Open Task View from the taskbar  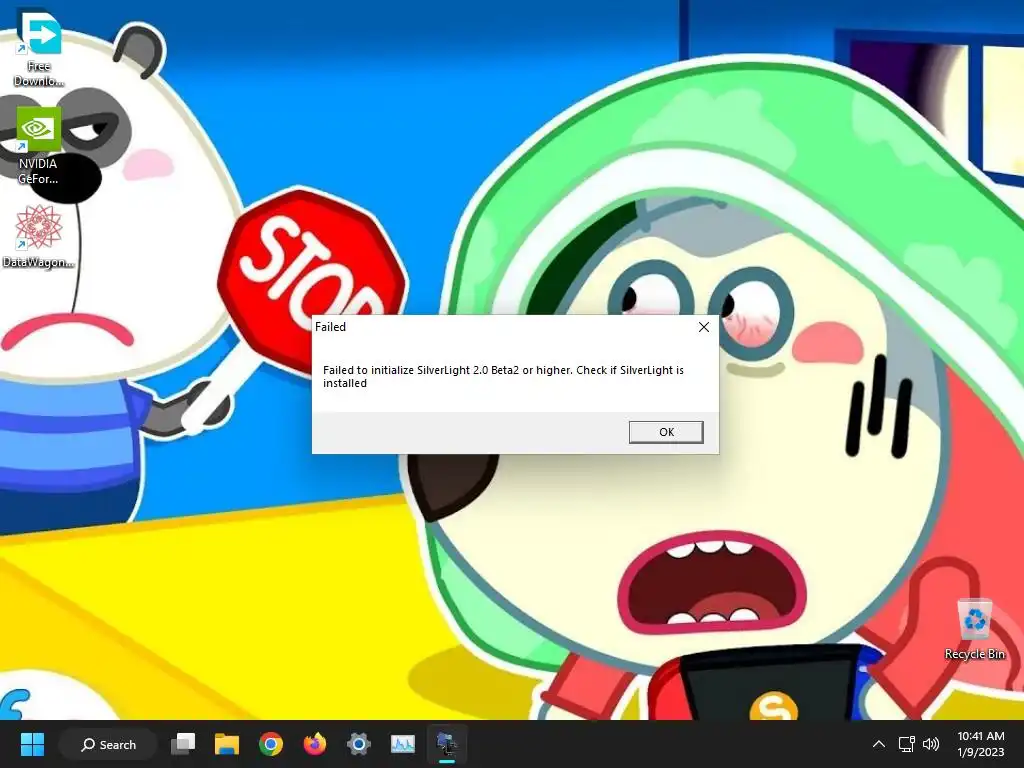click(183, 744)
